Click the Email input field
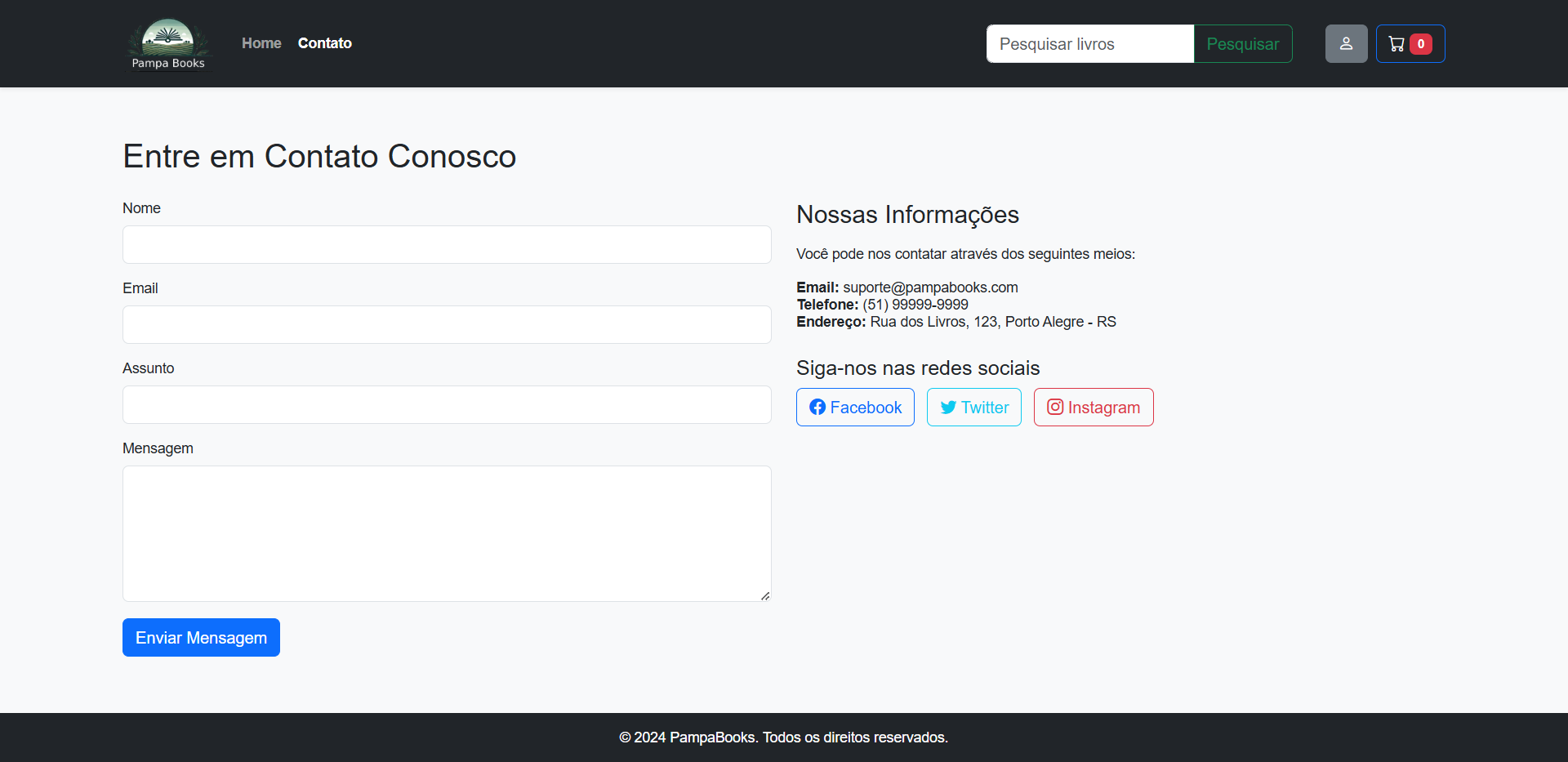 447,324
